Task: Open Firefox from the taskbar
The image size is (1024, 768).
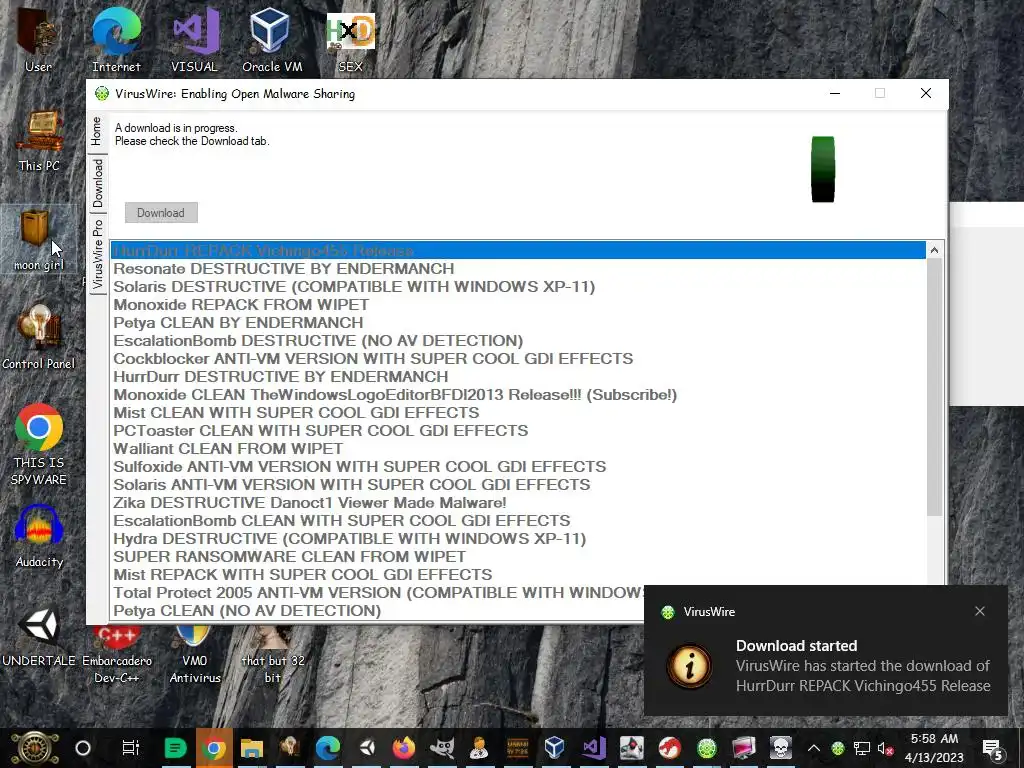Action: [x=404, y=748]
